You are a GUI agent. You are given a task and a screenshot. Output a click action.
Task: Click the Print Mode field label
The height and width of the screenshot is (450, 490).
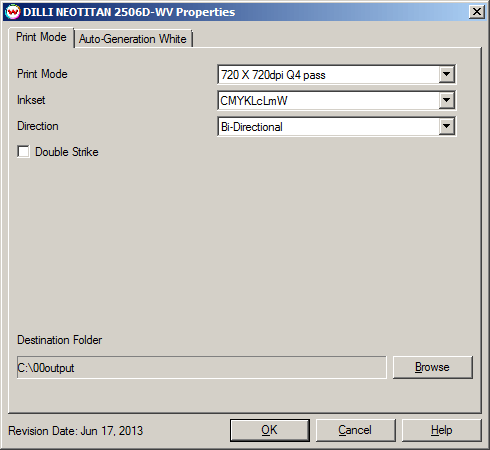pyautogui.click(x=42, y=74)
